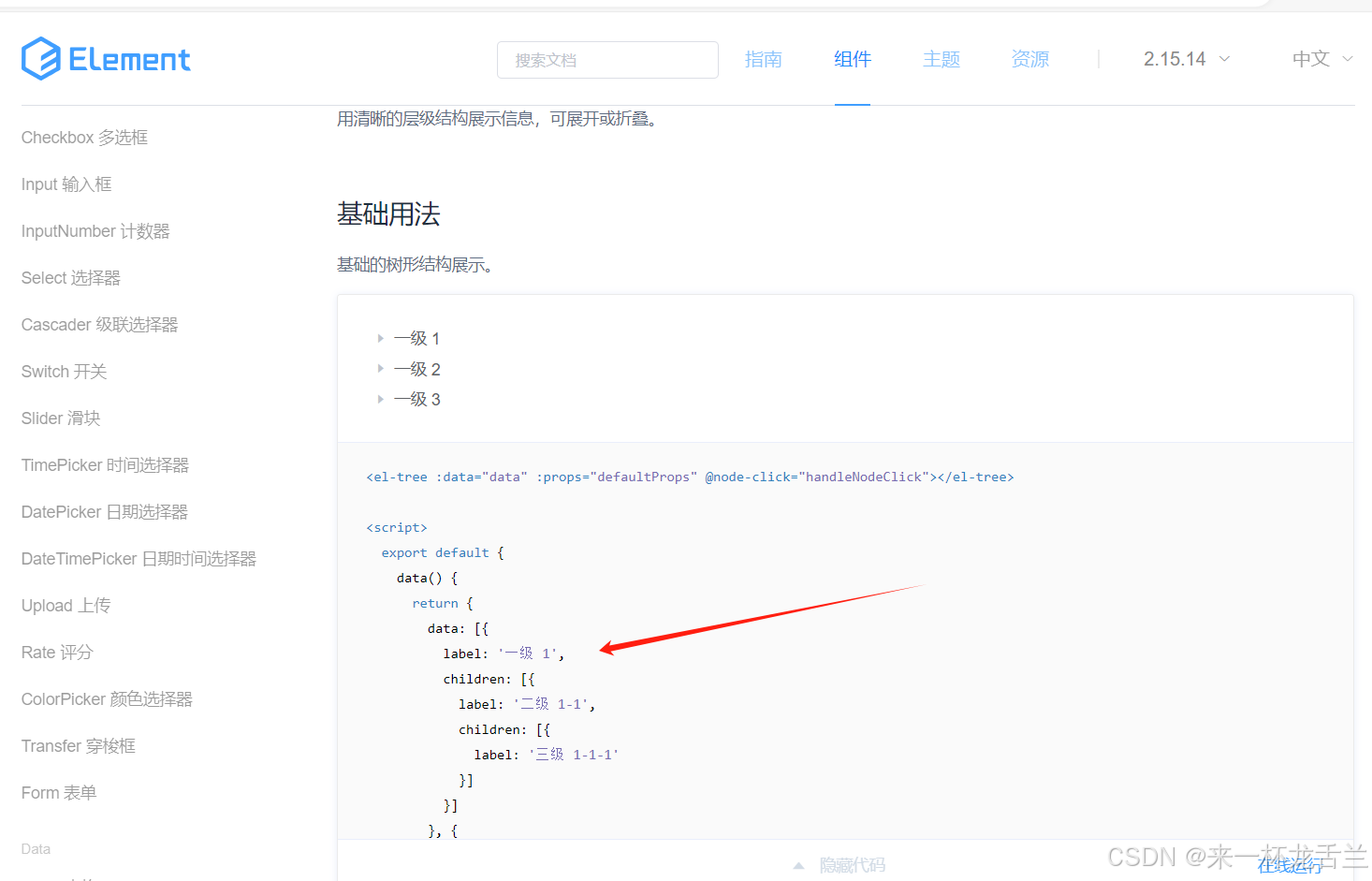This screenshot has height=881, width=1372.
Task: Open Slider 滑块 sidebar link
Action: pyautogui.click(x=61, y=418)
